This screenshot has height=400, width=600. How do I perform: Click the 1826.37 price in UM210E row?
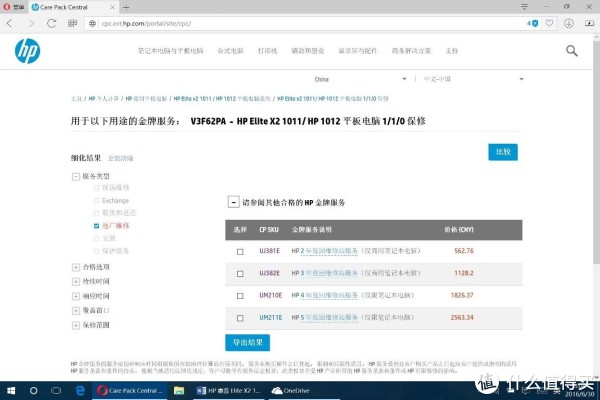[x=462, y=295]
